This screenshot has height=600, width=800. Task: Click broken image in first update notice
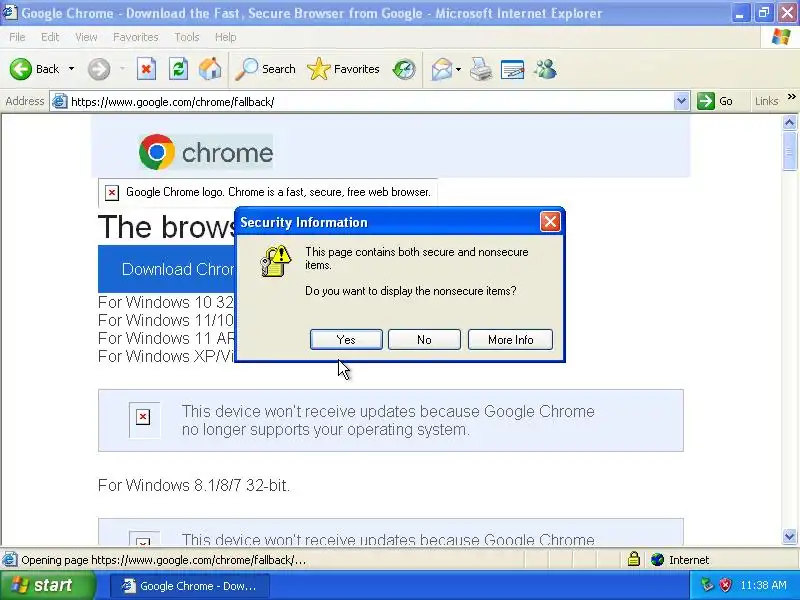click(x=143, y=418)
